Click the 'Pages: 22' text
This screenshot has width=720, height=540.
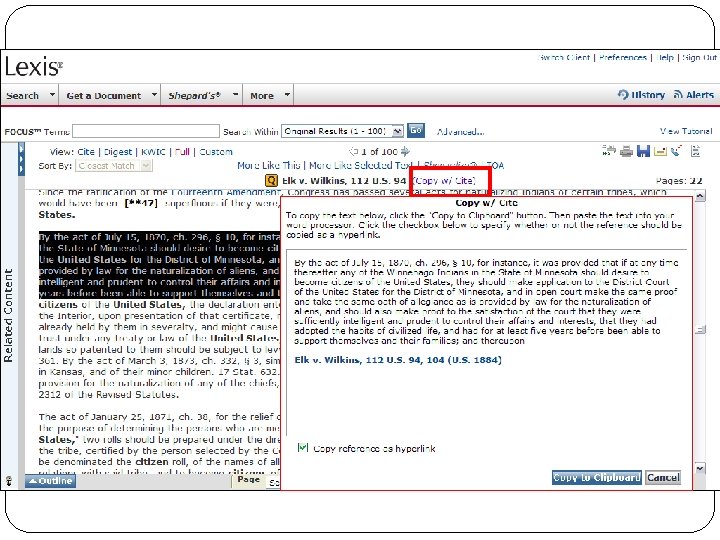coord(679,181)
